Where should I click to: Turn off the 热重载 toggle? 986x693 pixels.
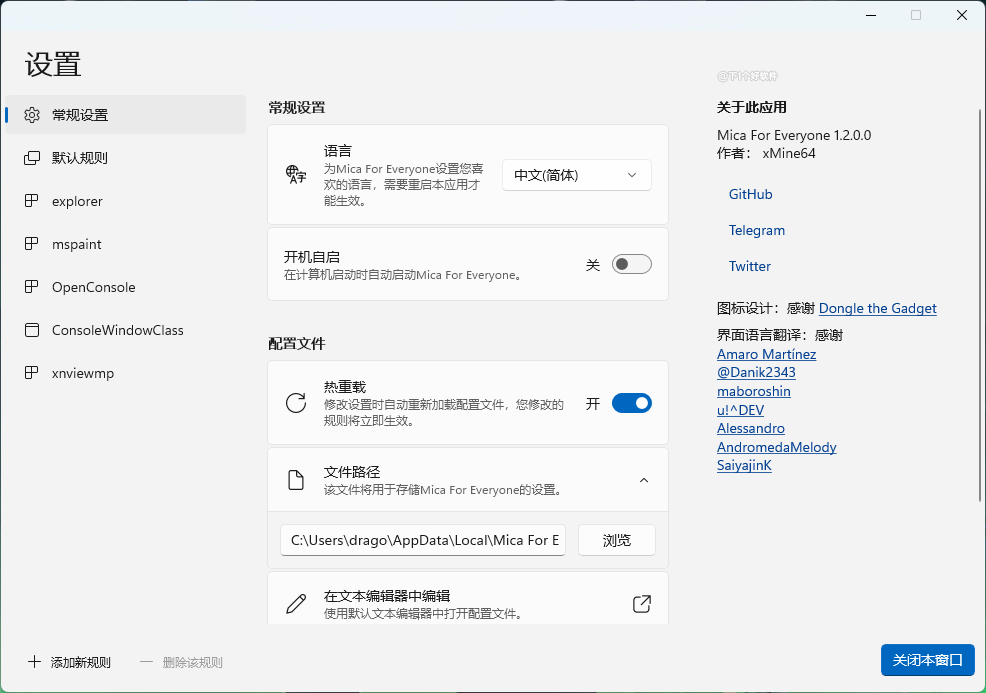click(631, 403)
